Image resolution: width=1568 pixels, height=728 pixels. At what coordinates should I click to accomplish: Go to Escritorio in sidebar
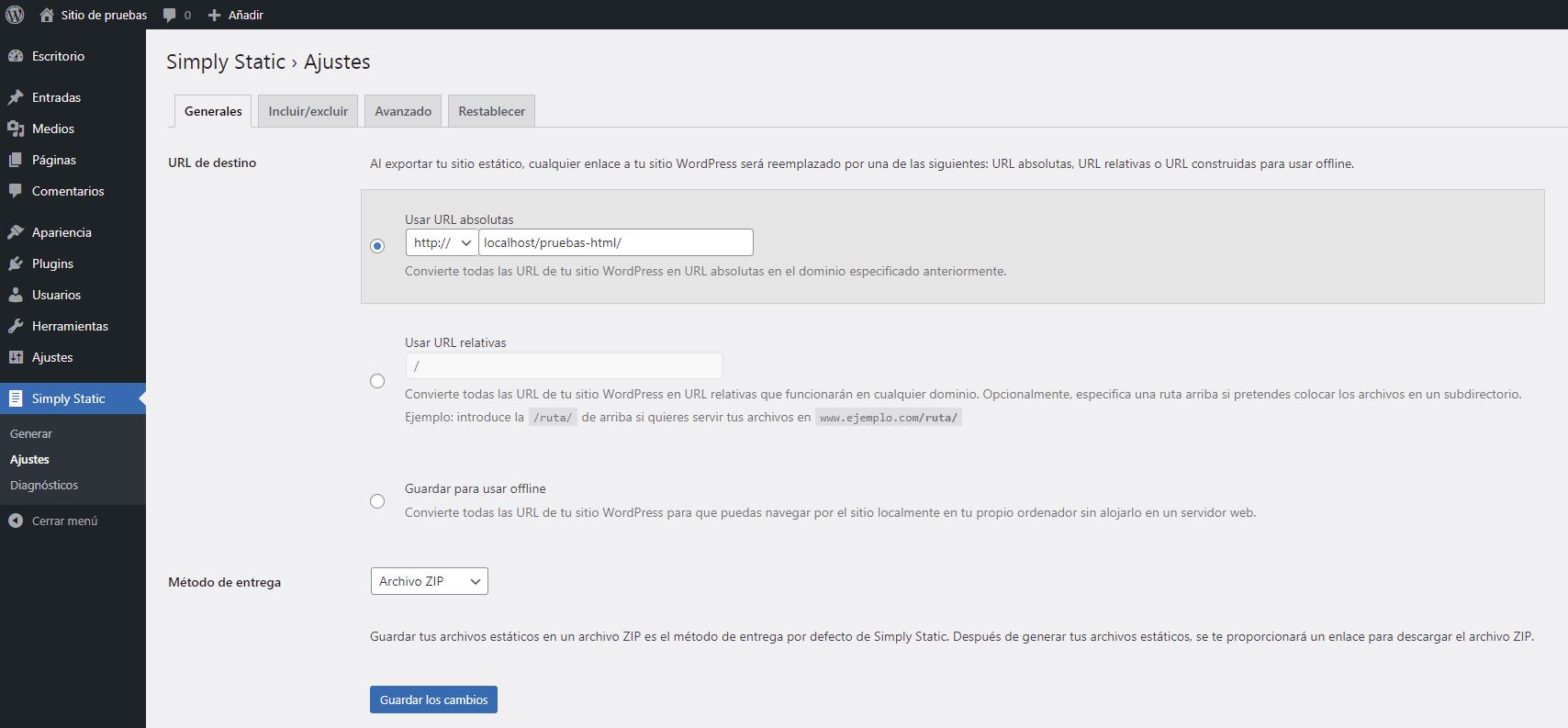pos(58,56)
